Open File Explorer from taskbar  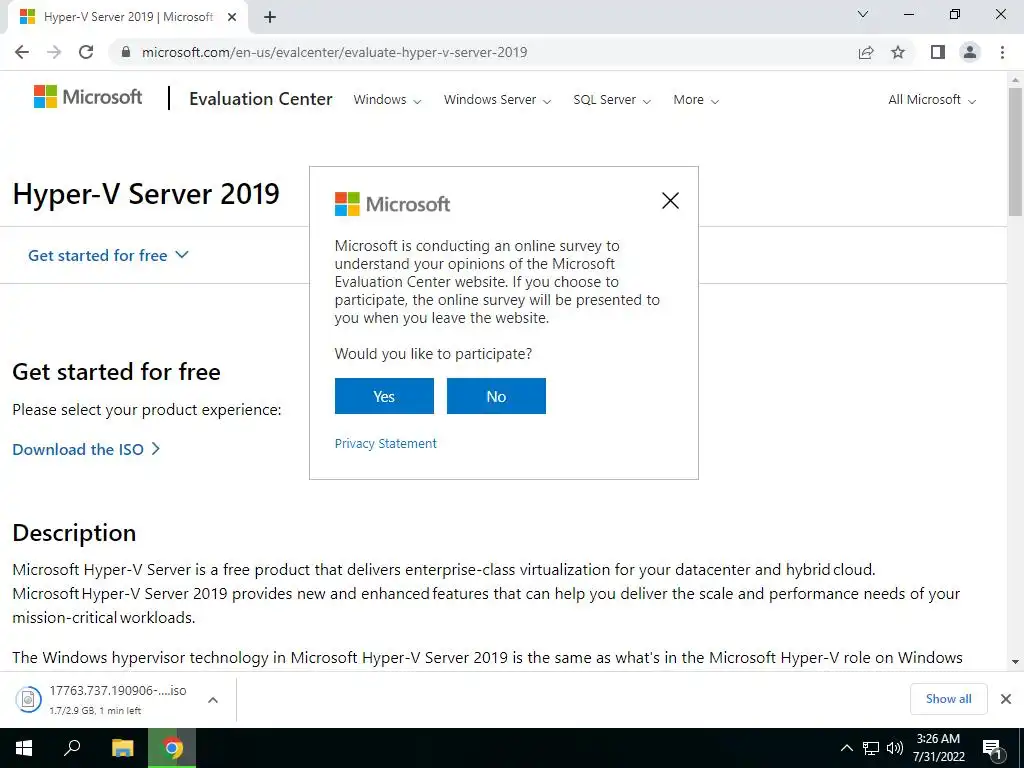122,748
